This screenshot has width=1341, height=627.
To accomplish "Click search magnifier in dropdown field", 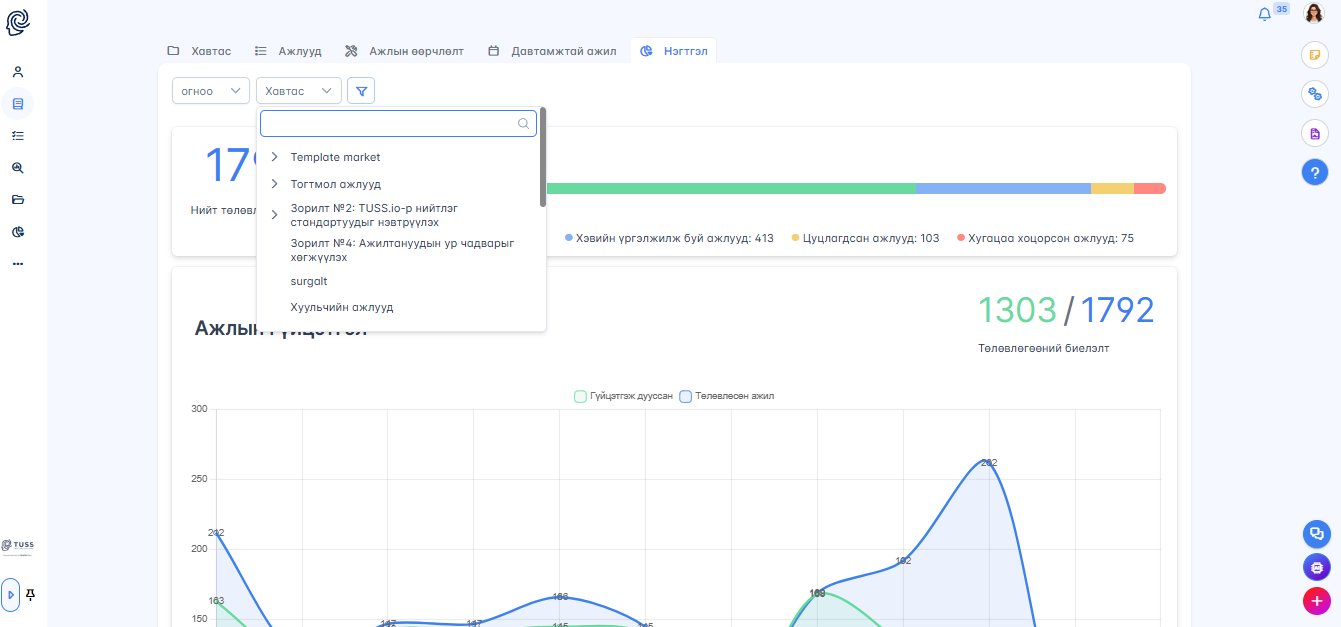I will [x=523, y=124].
